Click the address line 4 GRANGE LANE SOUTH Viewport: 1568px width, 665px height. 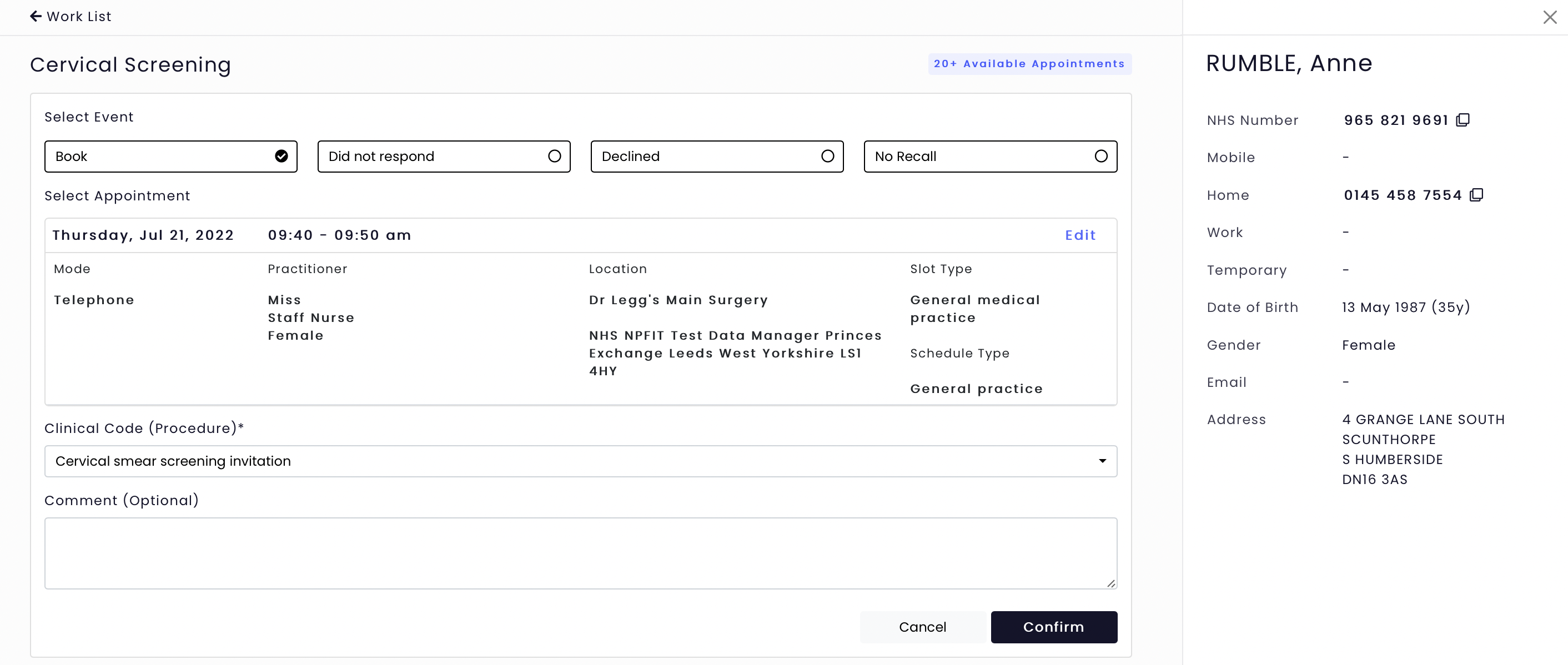coord(1424,420)
